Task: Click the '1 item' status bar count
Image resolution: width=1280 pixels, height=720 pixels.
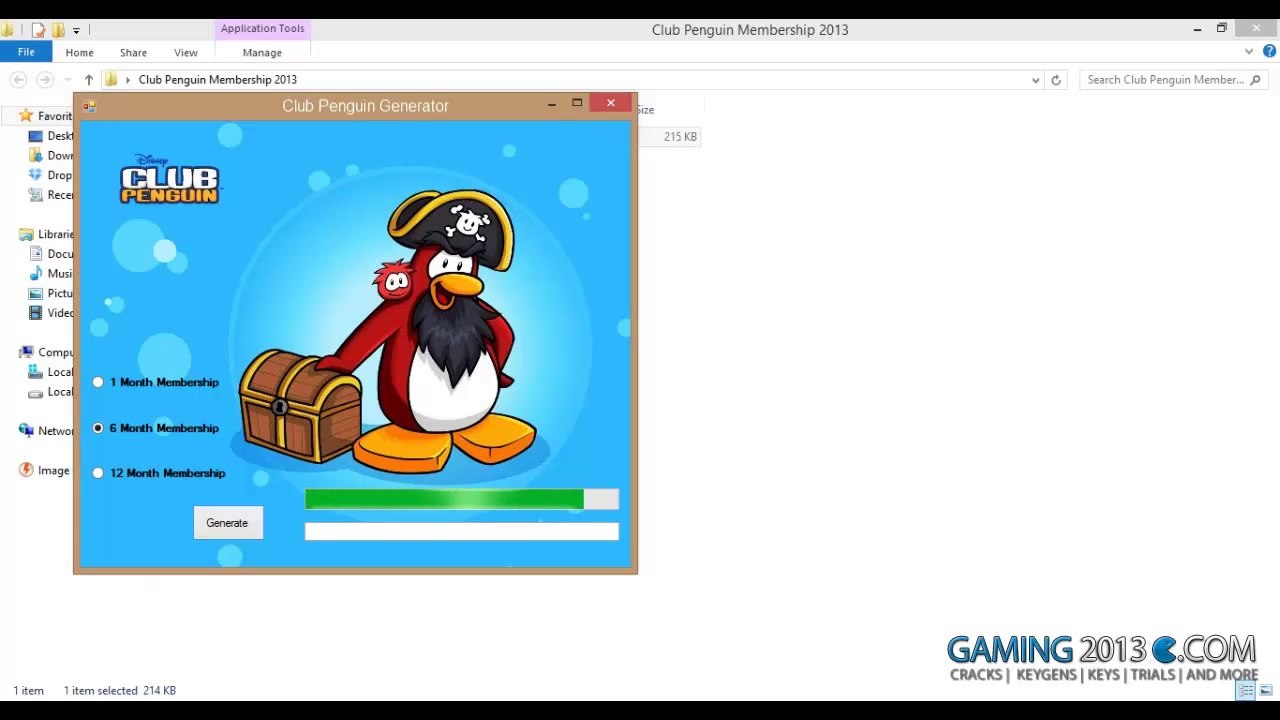Action: click(x=29, y=690)
